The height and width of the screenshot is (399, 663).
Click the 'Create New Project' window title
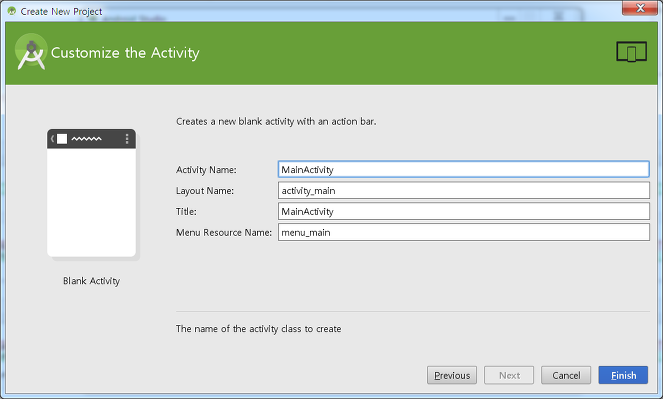click(61, 11)
